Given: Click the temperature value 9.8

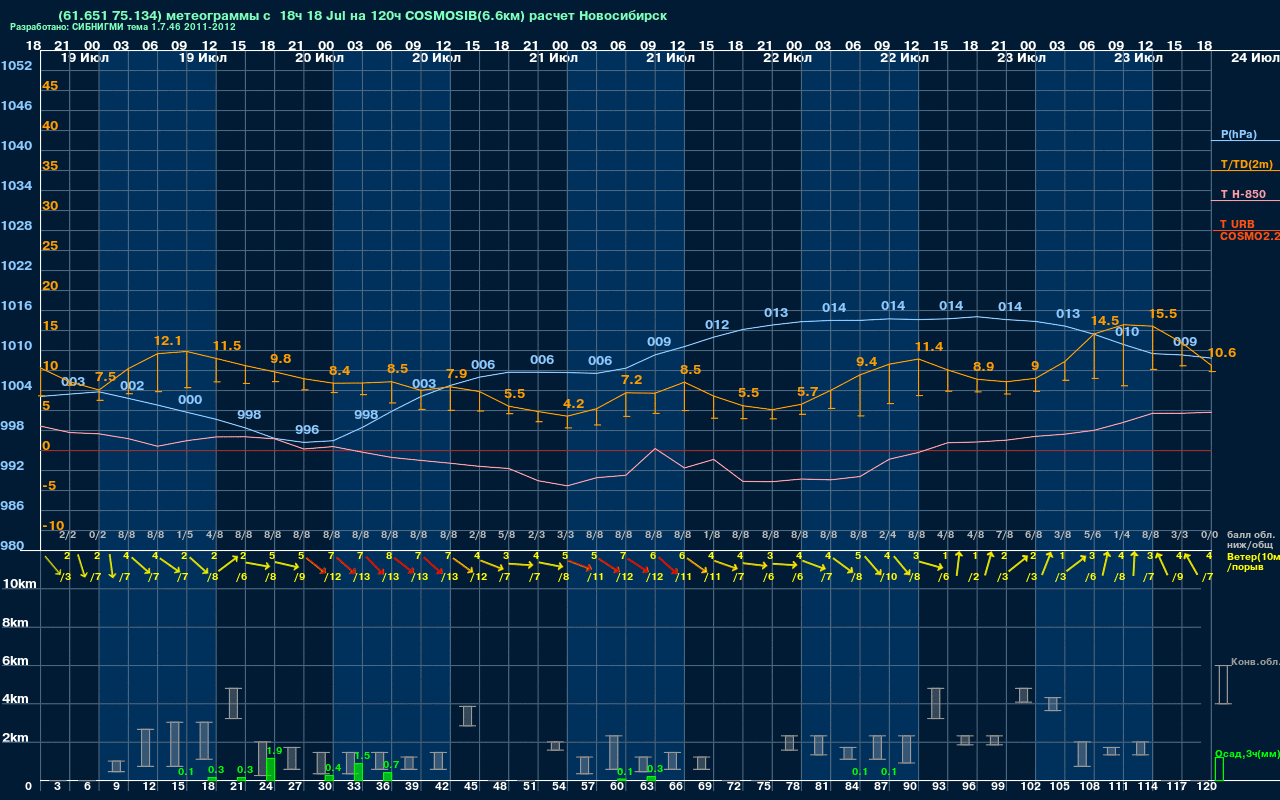Looking at the screenshot, I should [281, 359].
